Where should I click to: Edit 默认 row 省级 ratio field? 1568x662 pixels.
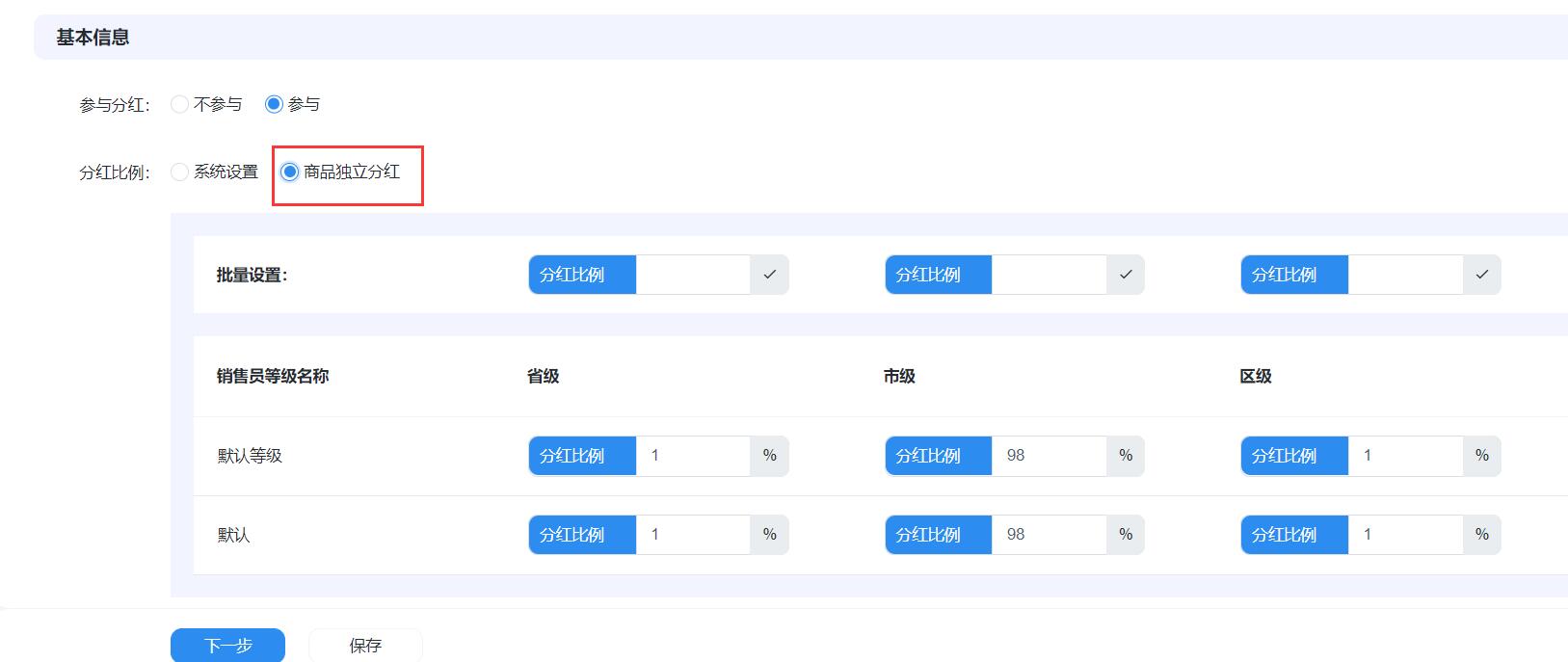point(692,535)
